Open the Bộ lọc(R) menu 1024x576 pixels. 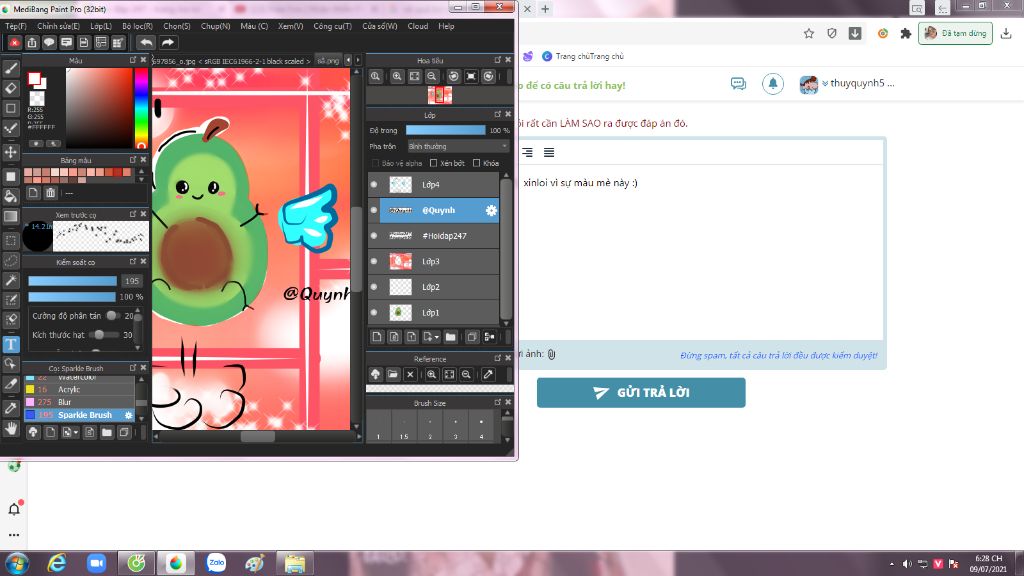coord(137,26)
